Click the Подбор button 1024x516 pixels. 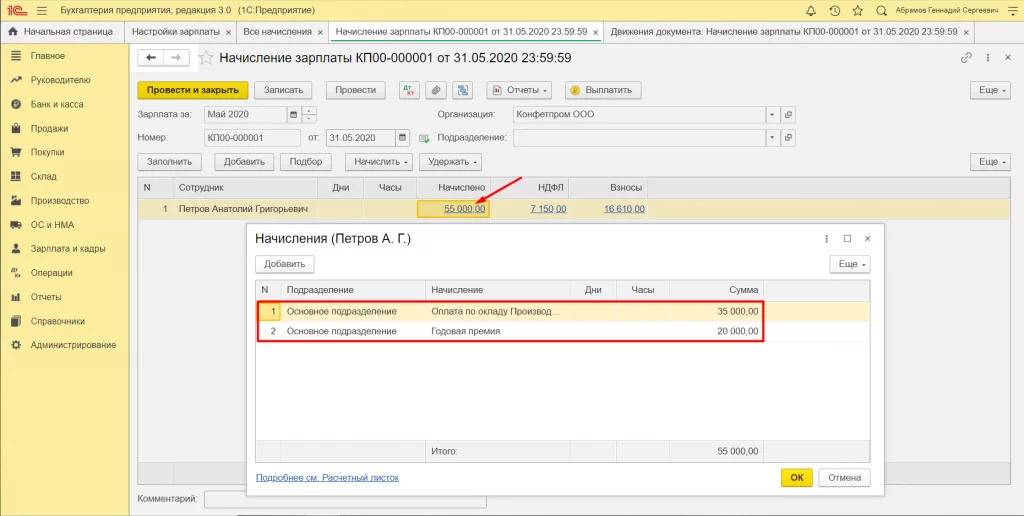click(306, 162)
